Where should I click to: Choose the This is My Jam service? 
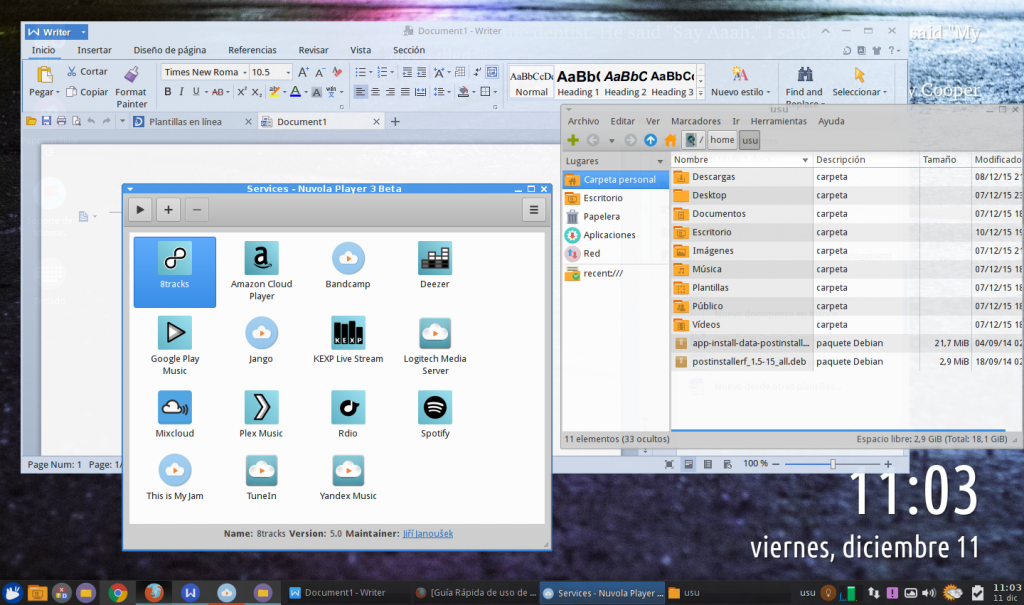(174, 477)
